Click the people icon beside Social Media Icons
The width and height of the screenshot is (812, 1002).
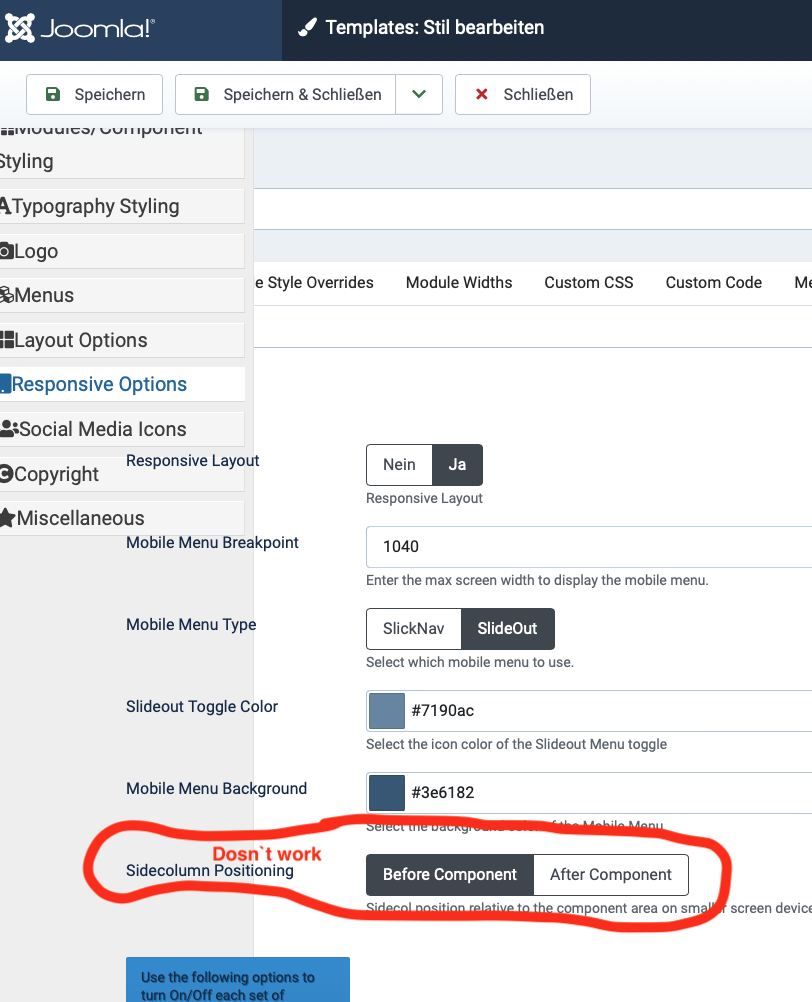(x=9, y=429)
